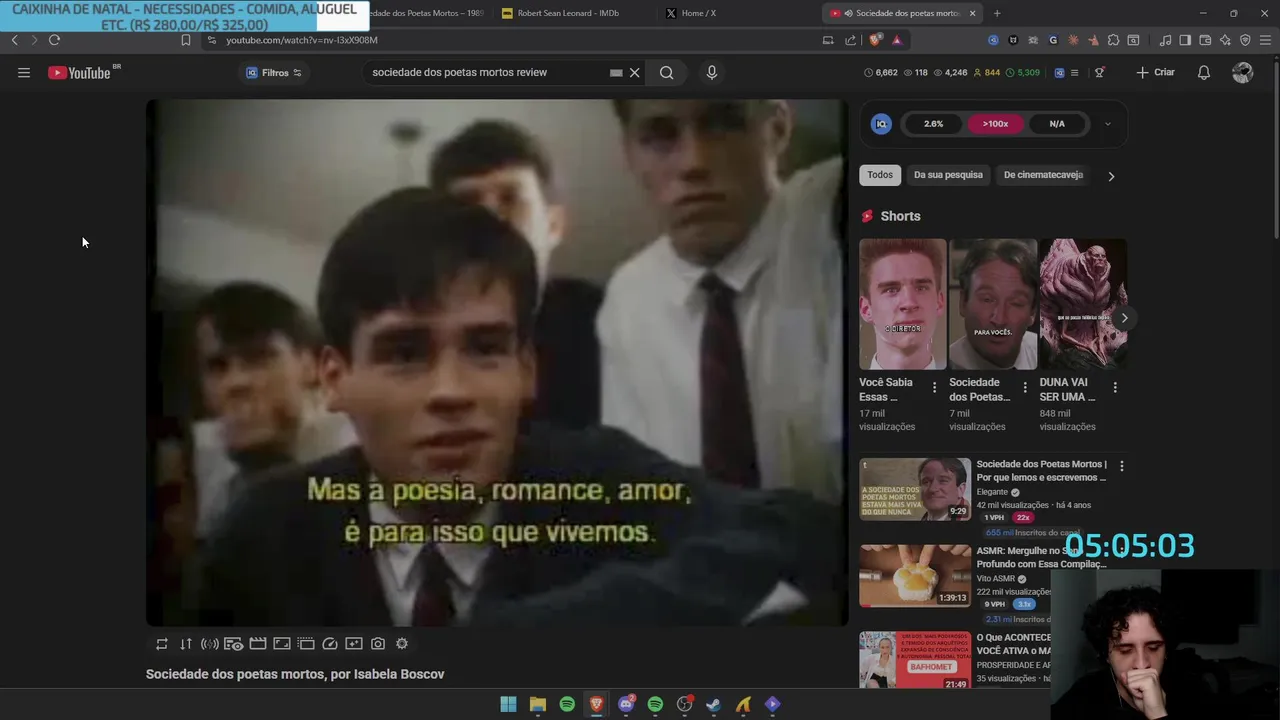Image resolution: width=1280 pixels, height=720 pixels.
Task: Open the Filtros dropdown
Action: [x=274, y=72]
